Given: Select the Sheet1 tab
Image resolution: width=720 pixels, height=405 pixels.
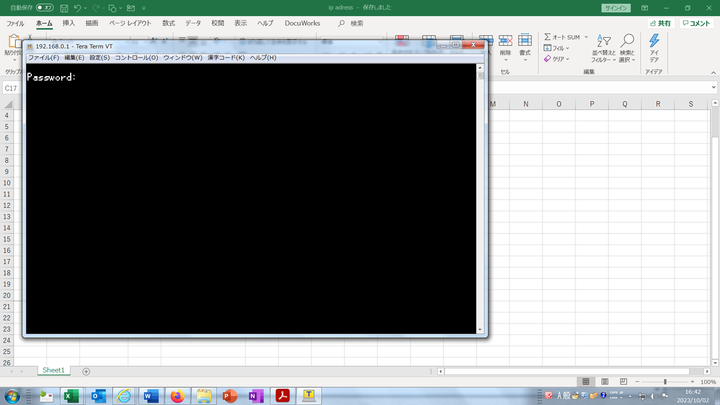Looking at the screenshot, I should tap(53, 371).
